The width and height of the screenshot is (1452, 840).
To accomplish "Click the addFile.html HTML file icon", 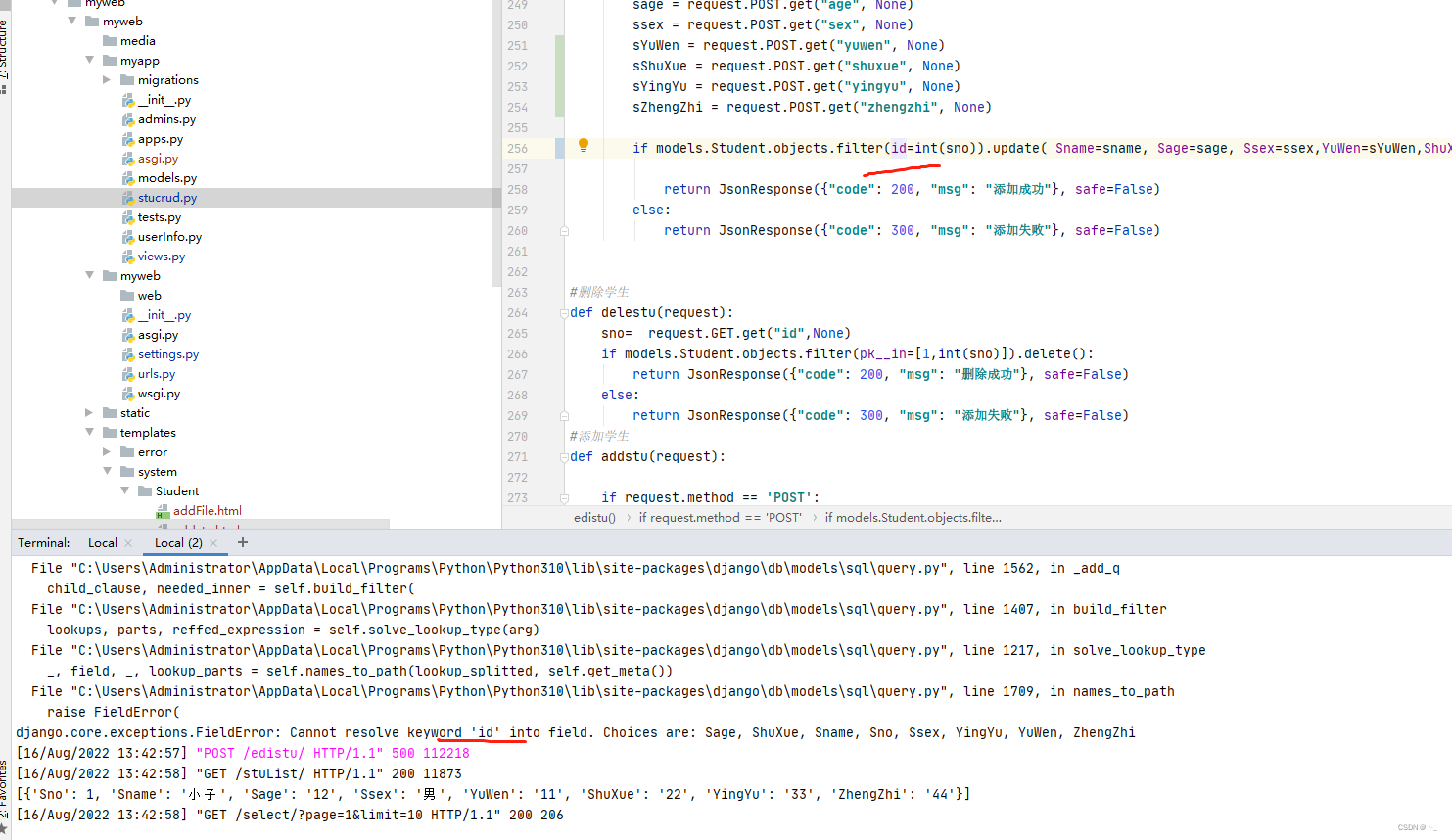I will pyautogui.click(x=163, y=511).
